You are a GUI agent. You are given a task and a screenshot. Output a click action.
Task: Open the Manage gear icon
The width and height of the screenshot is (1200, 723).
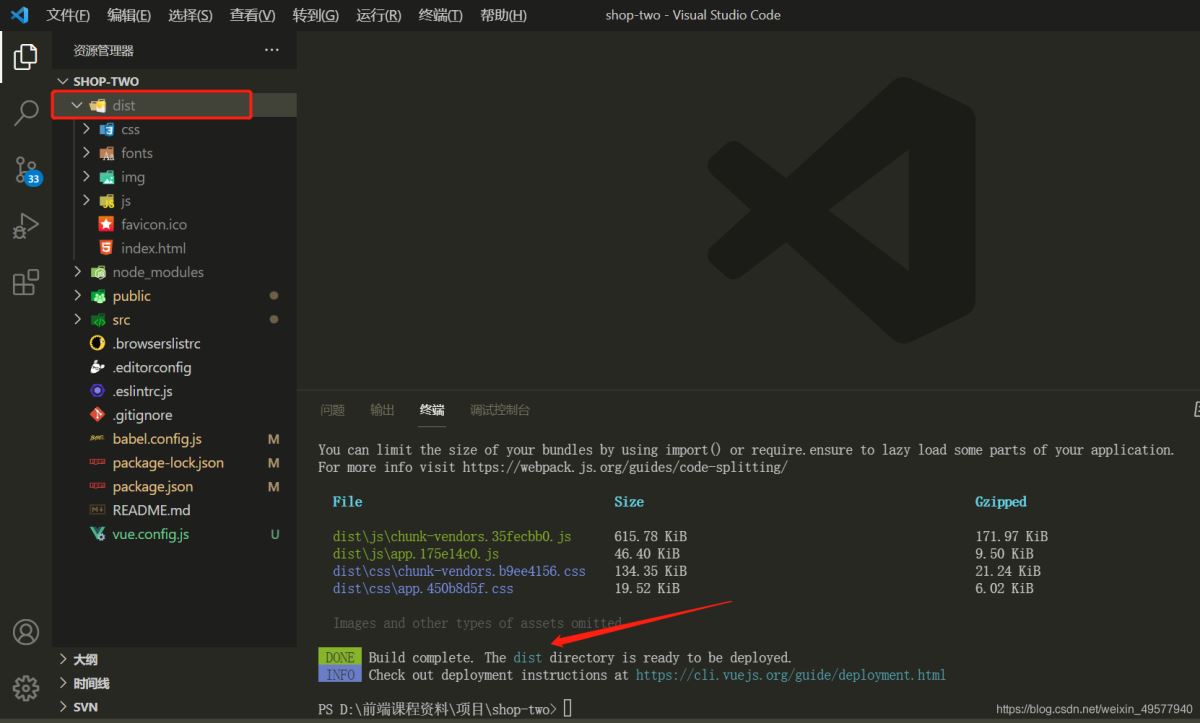point(26,688)
